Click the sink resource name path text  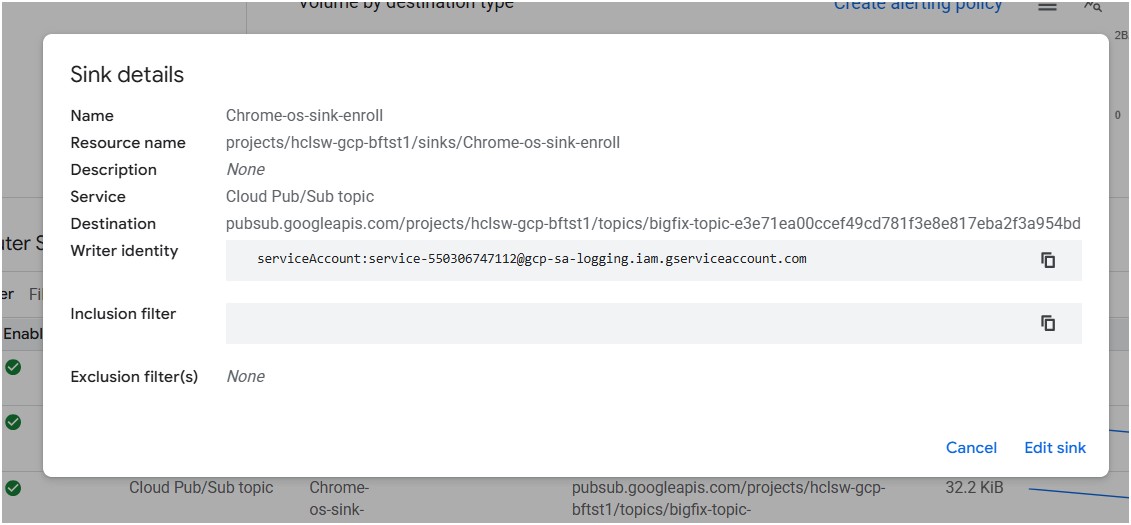point(423,143)
